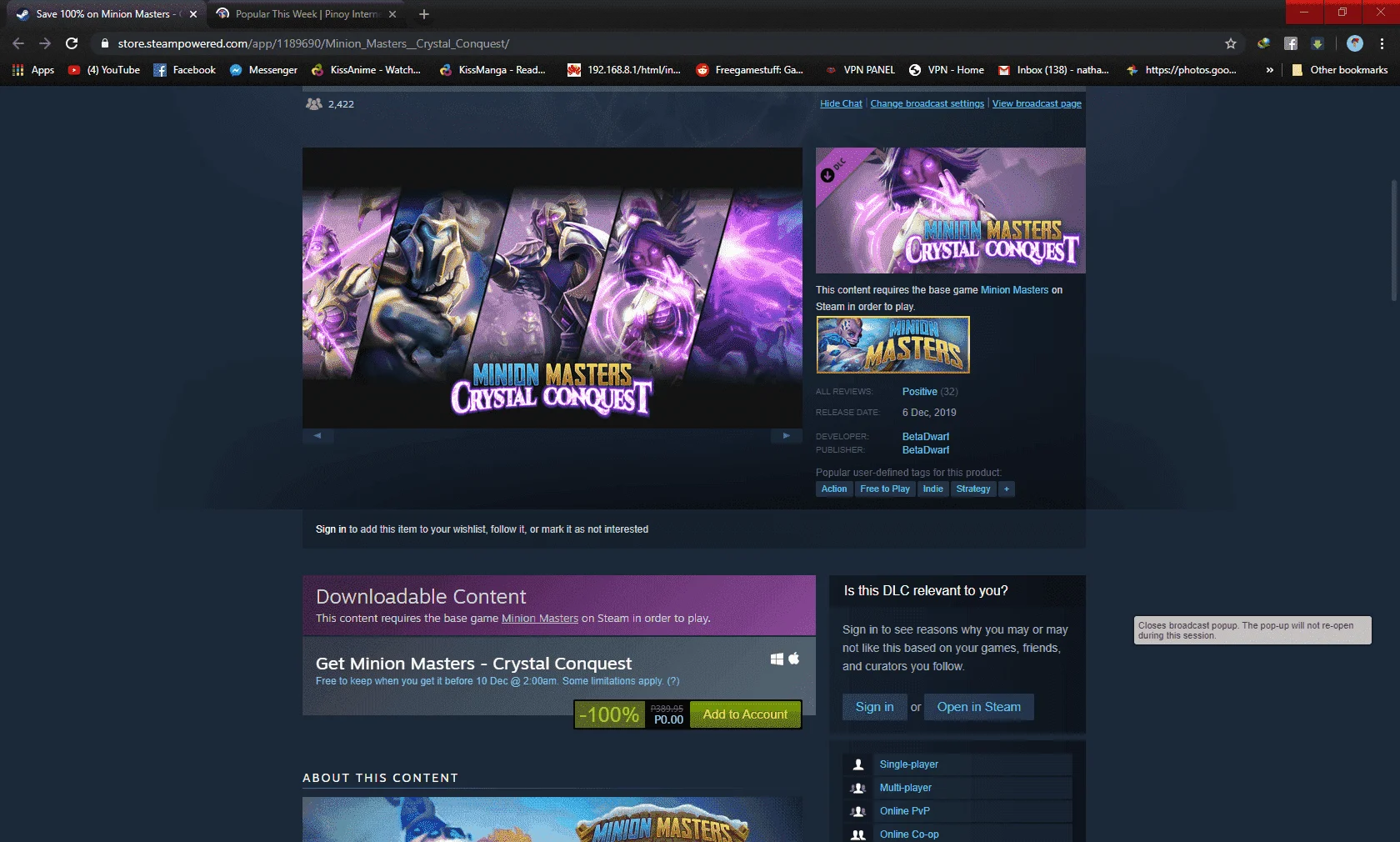
Task: Open Freegamestuff bookmark
Action: pyautogui.click(x=750, y=70)
